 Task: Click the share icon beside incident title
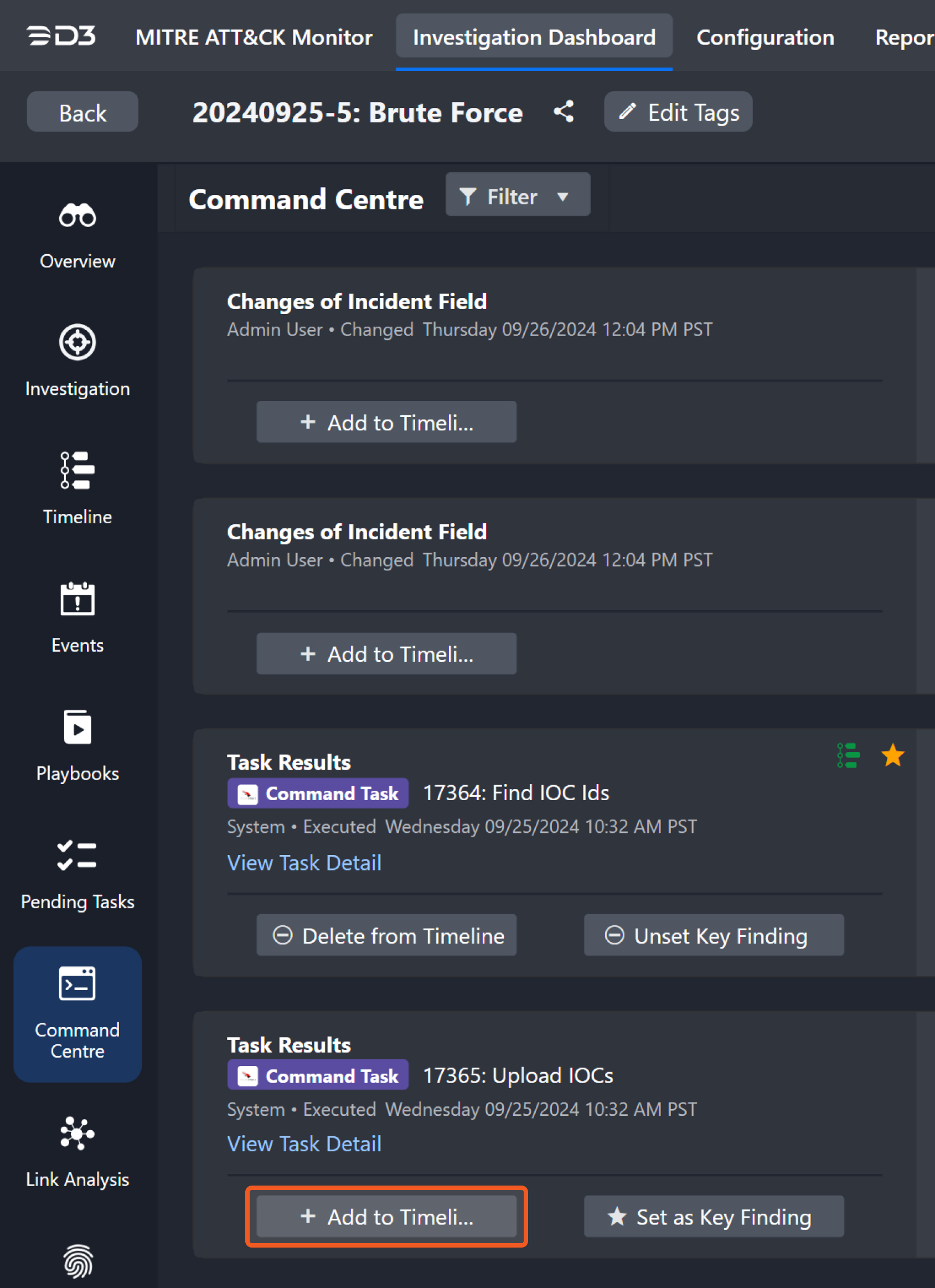[x=564, y=112]
